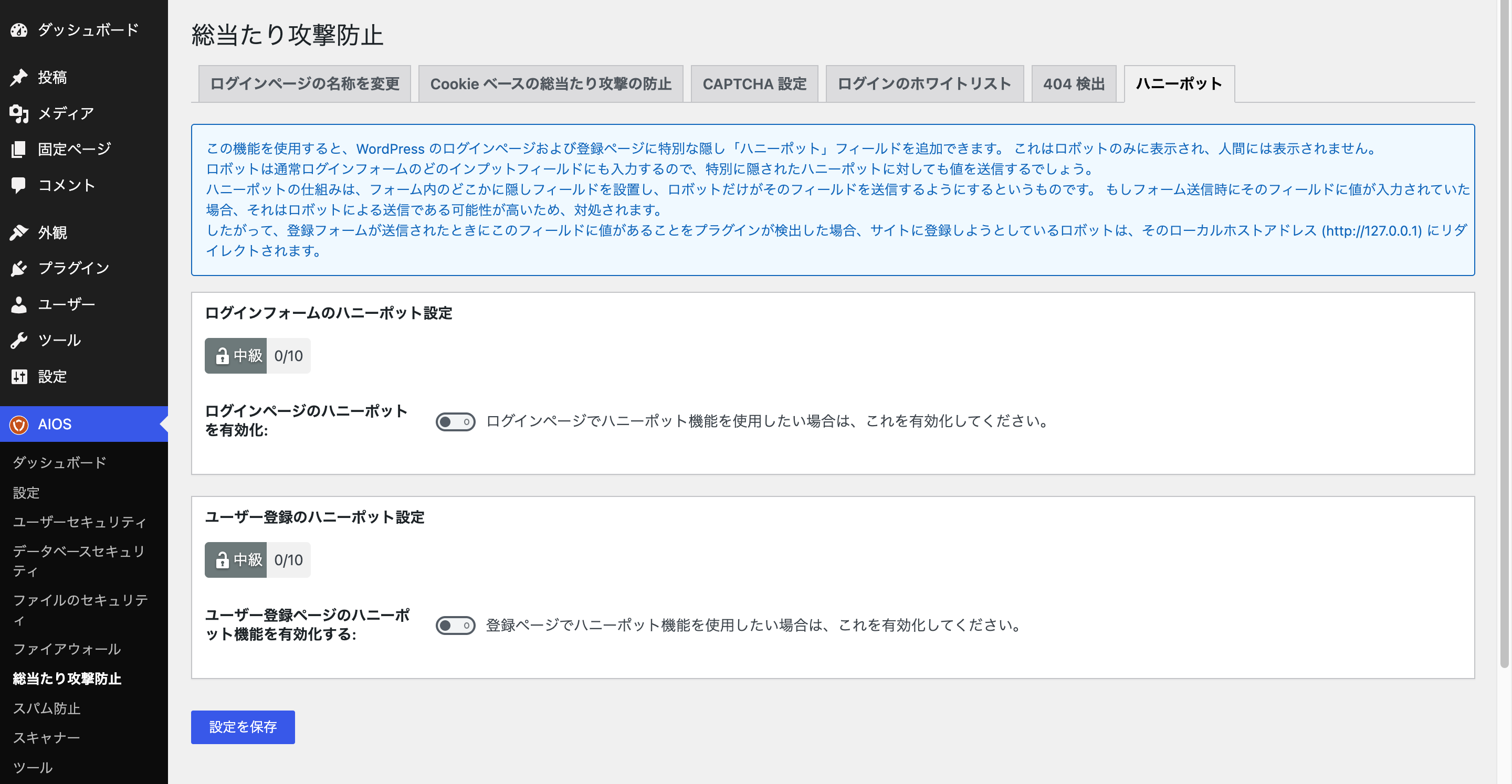Open ファイルのセキュリティ submenu link
This screenshot has height=784, width=1512.
(x=80, y=610)
